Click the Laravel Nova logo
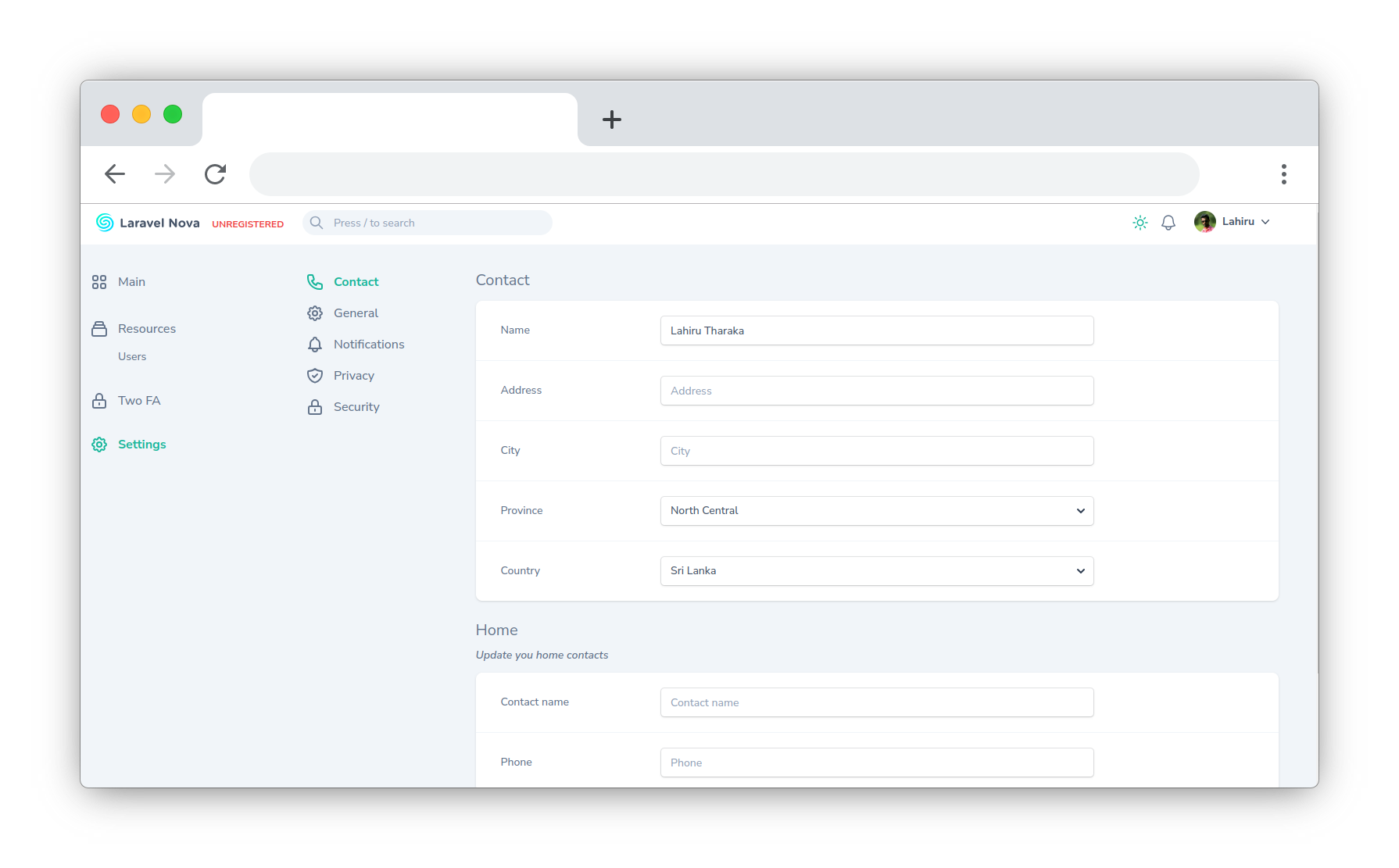This screenshot has width=1399, height=868. click(148, 223)
